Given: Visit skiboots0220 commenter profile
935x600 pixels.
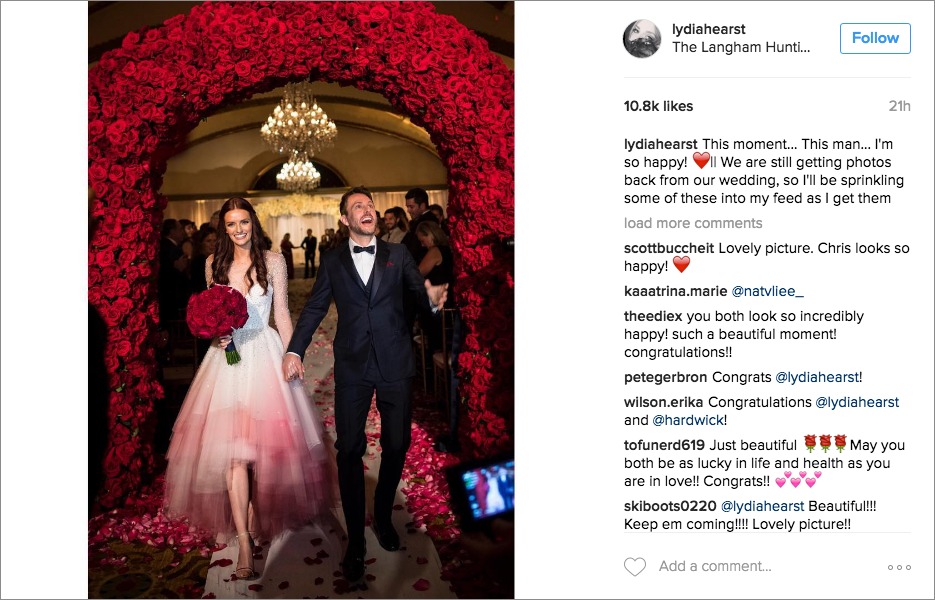Looking at the screenshot, I should 670,506.
